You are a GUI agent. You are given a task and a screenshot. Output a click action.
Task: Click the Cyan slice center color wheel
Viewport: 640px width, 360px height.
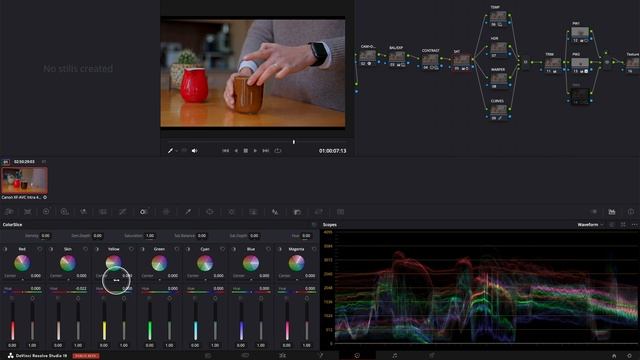(x=205, y=263)
